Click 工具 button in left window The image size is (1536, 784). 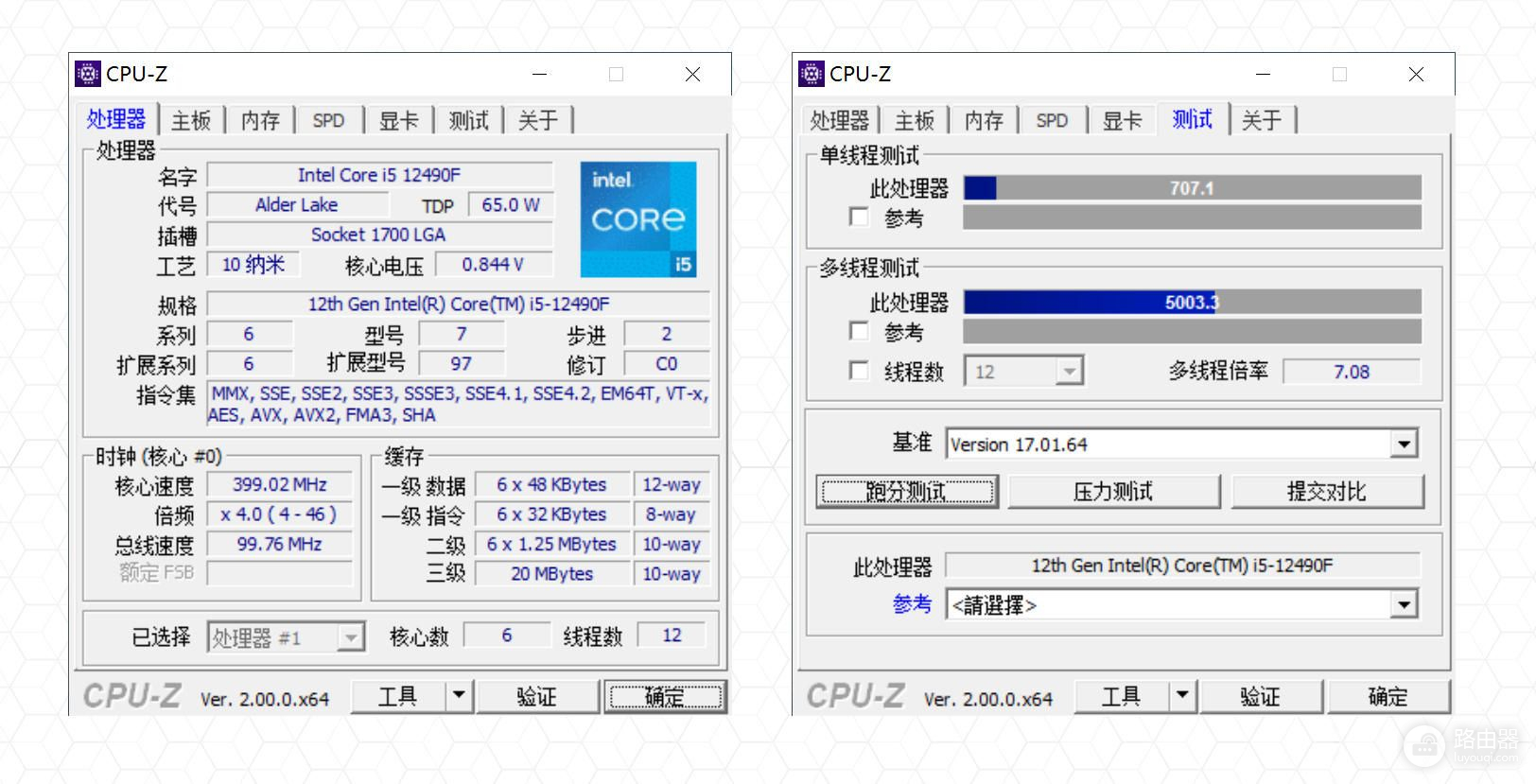[398, 697]
